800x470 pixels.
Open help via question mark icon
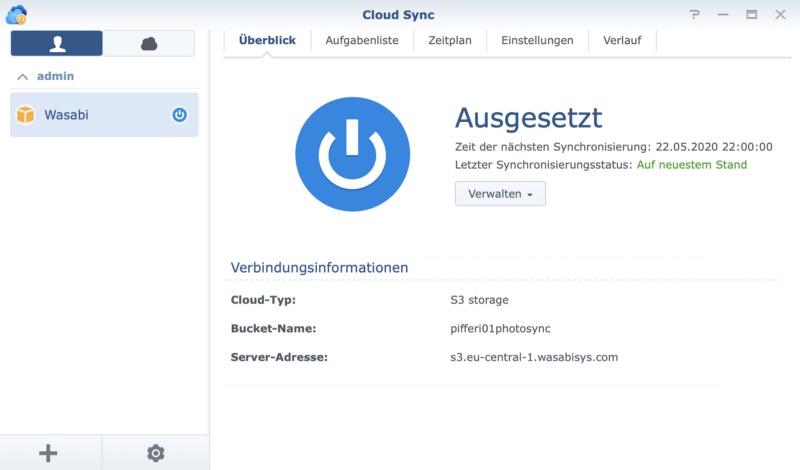click(694, 14)
